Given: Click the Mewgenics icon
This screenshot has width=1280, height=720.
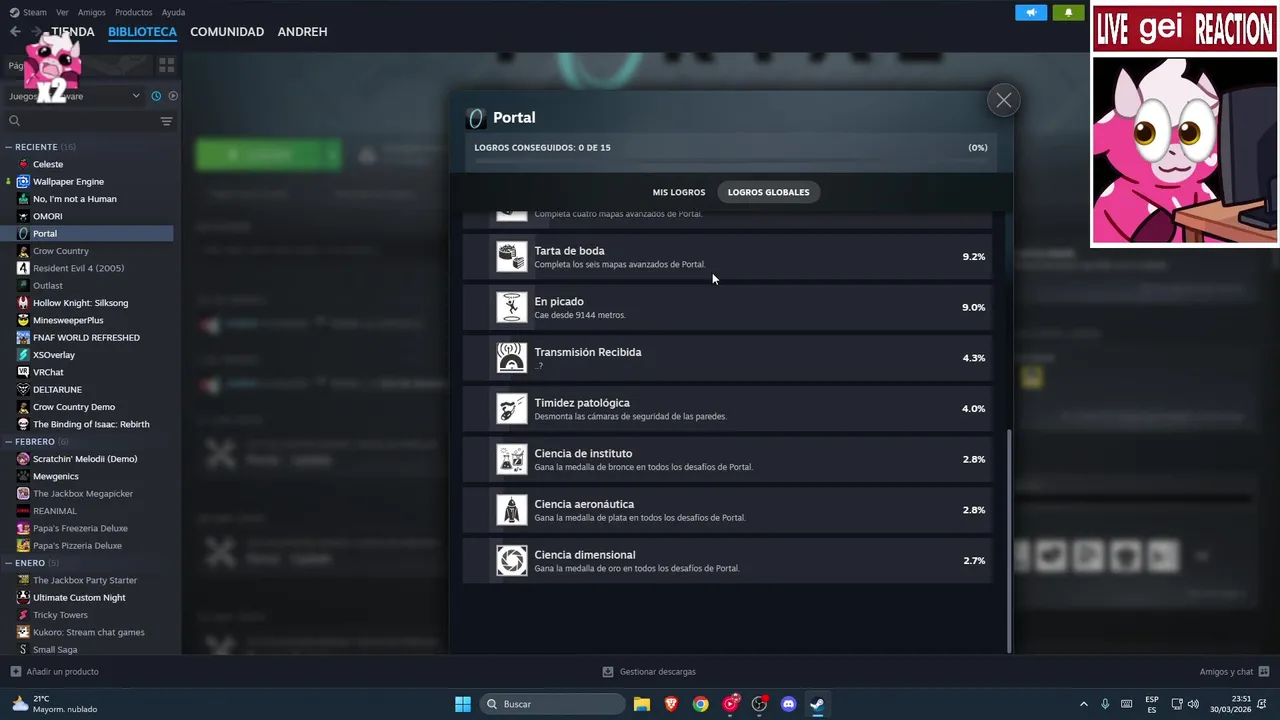Looking at the screenshot, I should (x=23, y=476).
